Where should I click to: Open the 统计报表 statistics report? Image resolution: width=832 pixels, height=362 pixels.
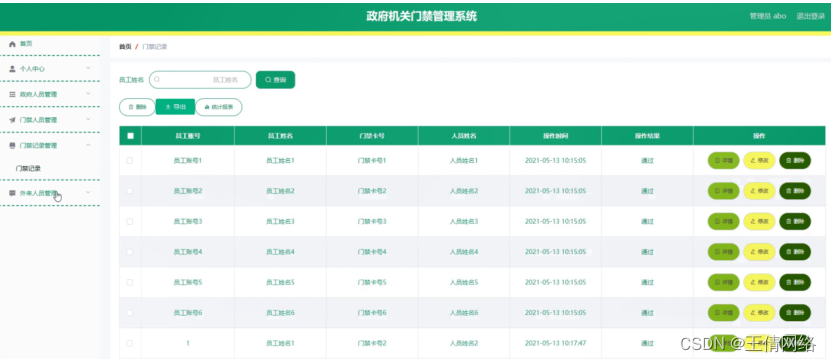pos(219,107)
